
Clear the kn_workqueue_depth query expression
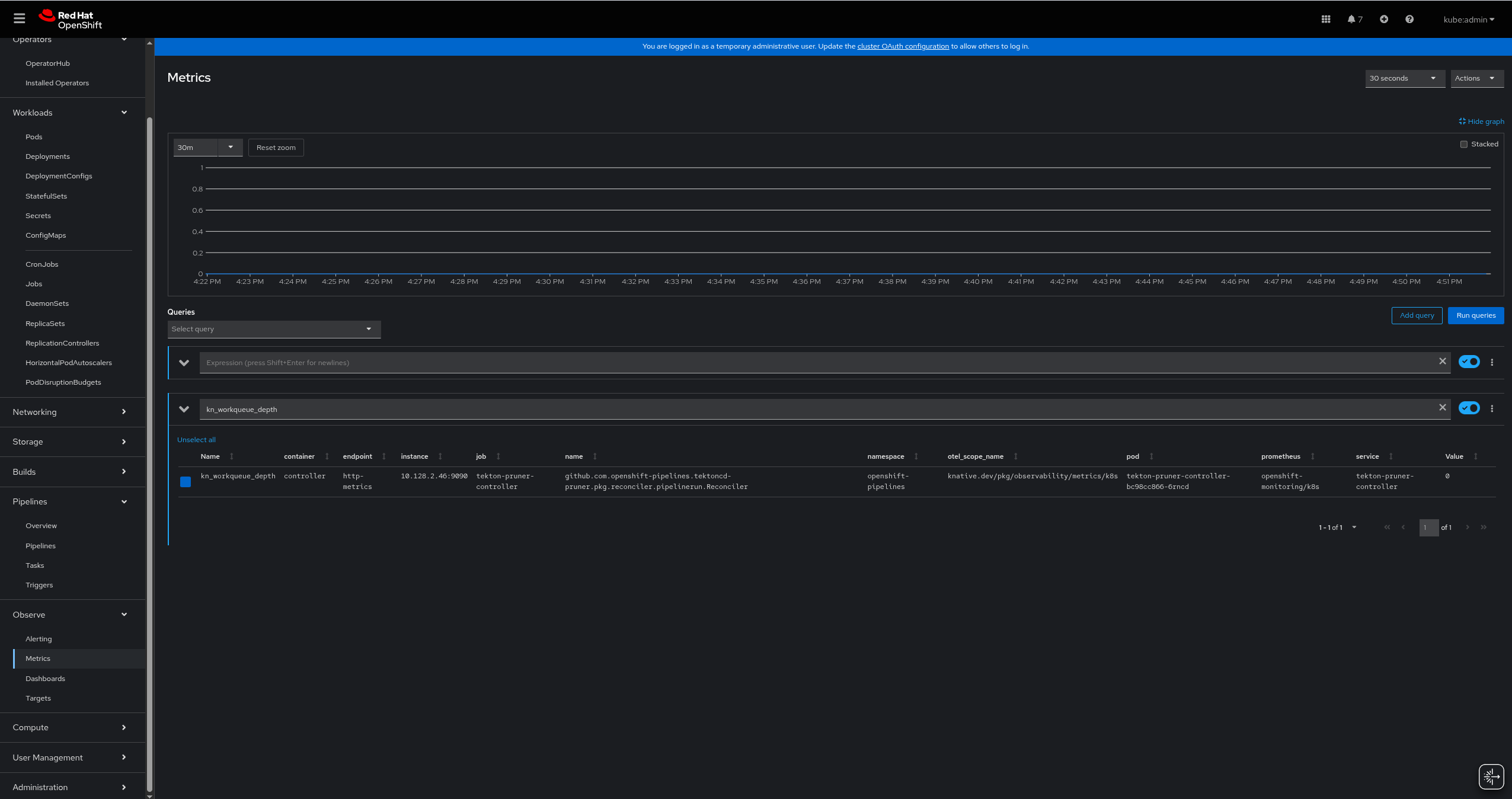(1442, 408)
